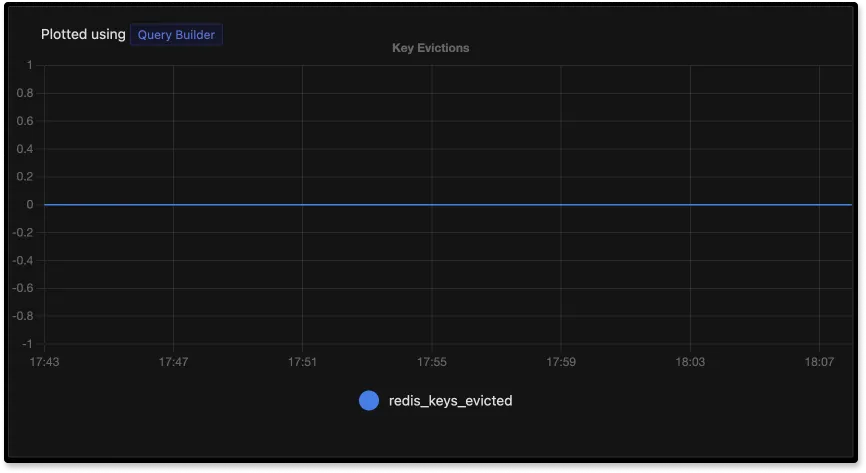
Task: Click the 17:51 time axis label
Action: (x=302, y=362)
